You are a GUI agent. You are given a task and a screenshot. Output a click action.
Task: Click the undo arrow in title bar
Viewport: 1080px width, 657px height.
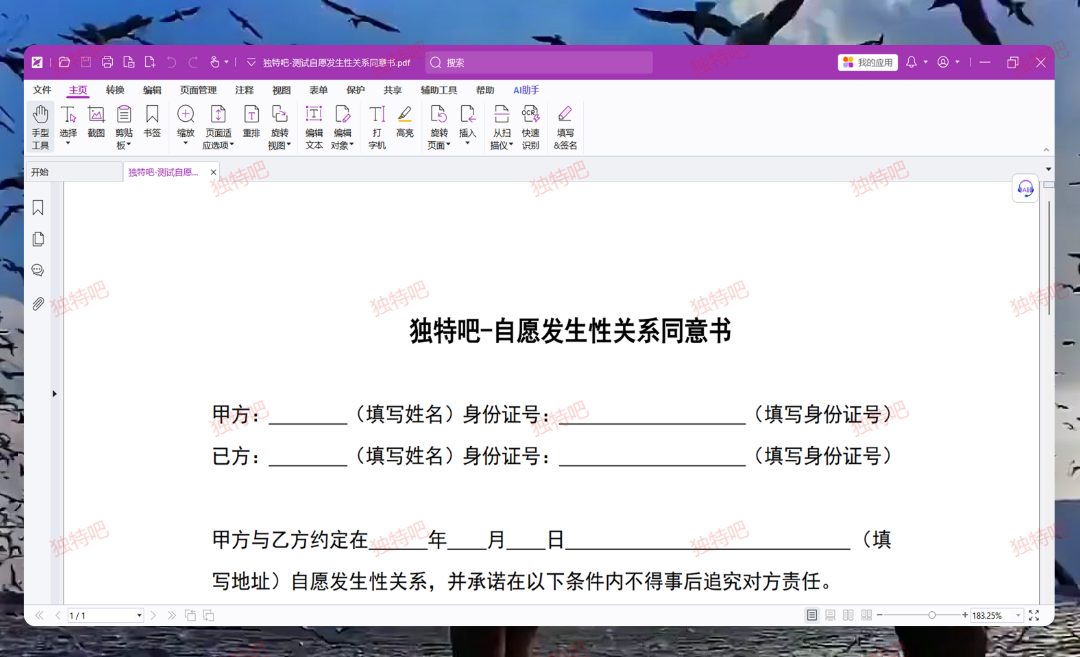[172, 63]
